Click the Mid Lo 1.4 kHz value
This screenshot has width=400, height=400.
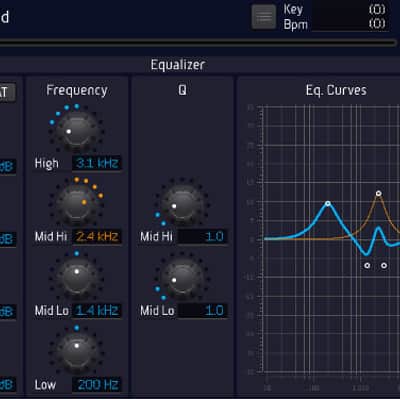[x=97, y=311]
